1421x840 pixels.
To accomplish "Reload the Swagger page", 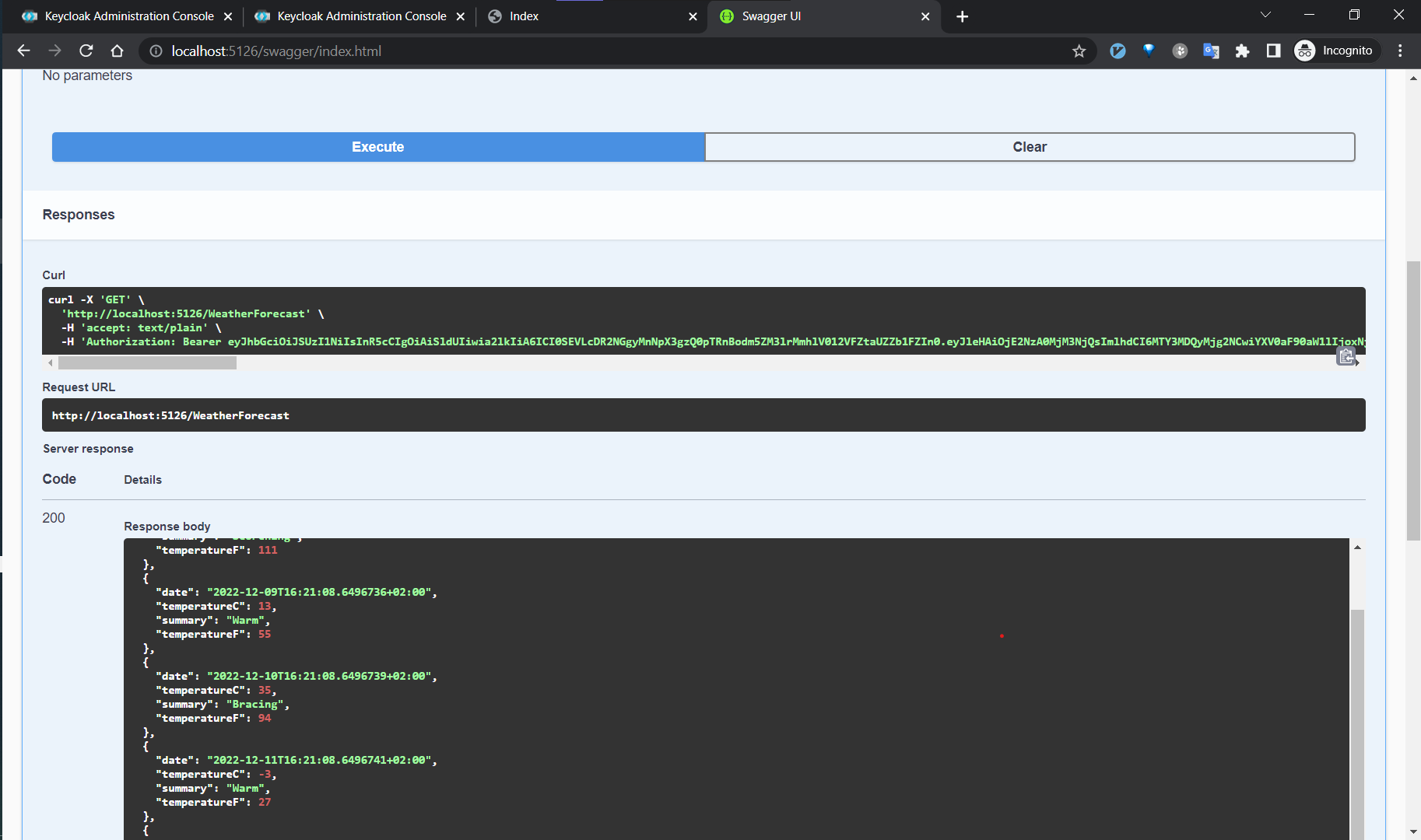I will click(x=86, y=51).
